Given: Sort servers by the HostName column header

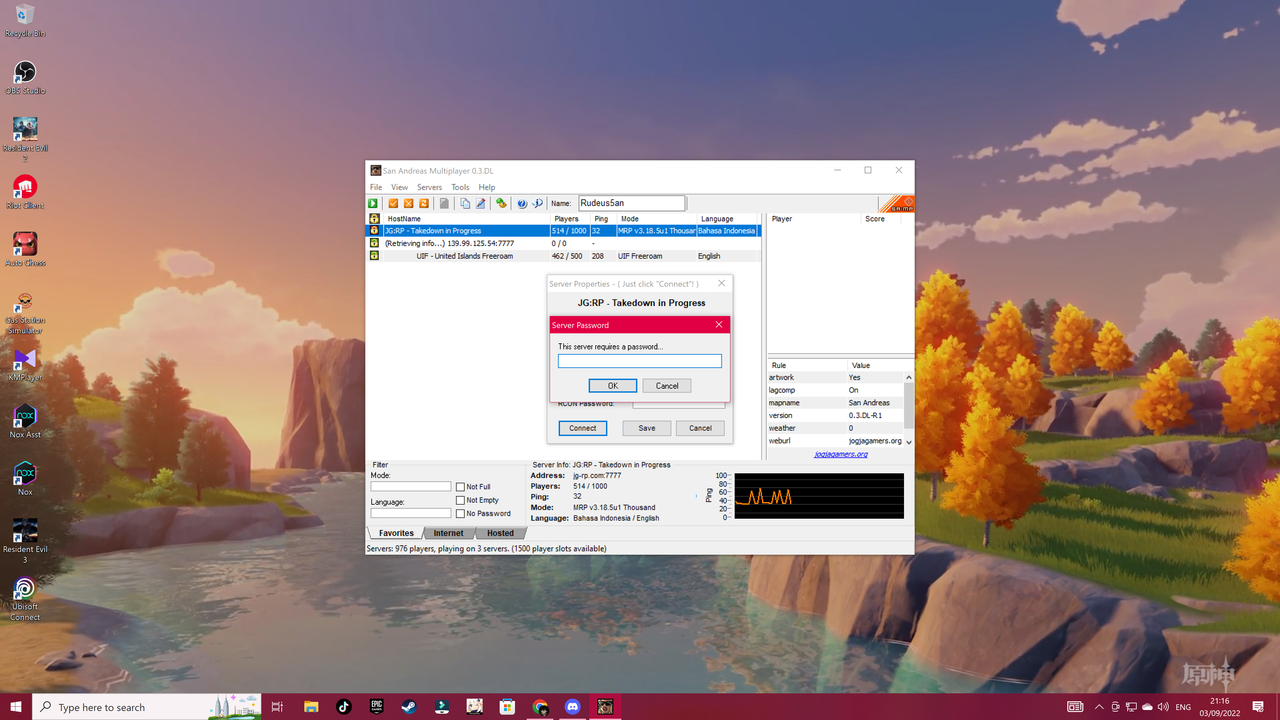Looking at the screenshot, I should pos(465,219).
